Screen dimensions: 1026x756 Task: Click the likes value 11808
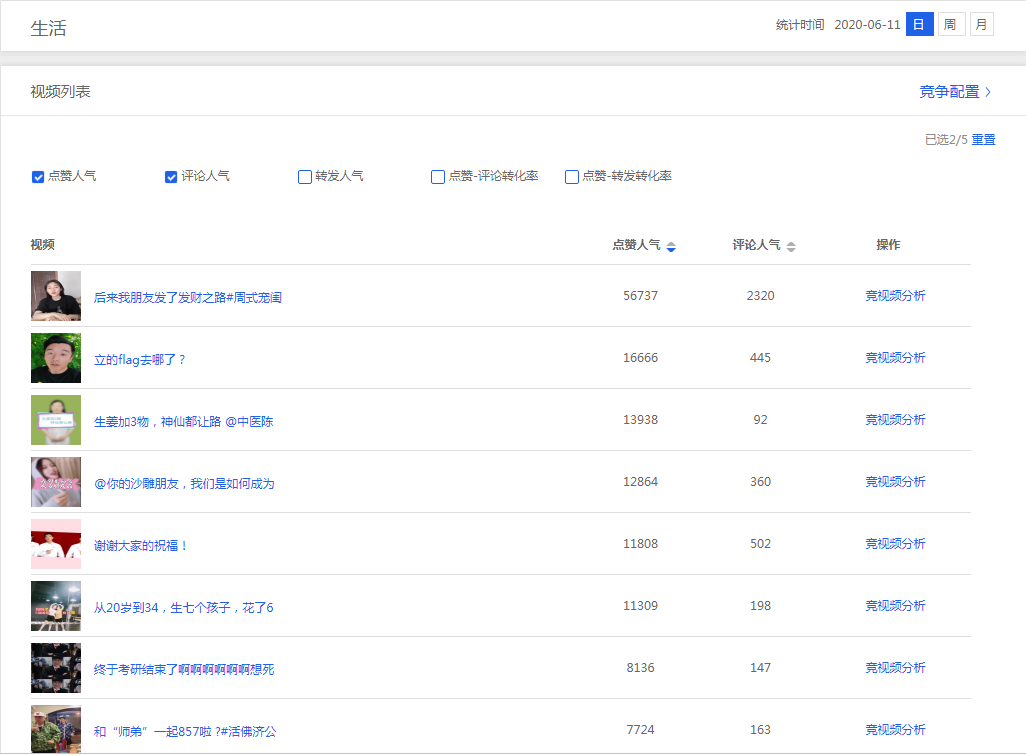click(641, 544)
